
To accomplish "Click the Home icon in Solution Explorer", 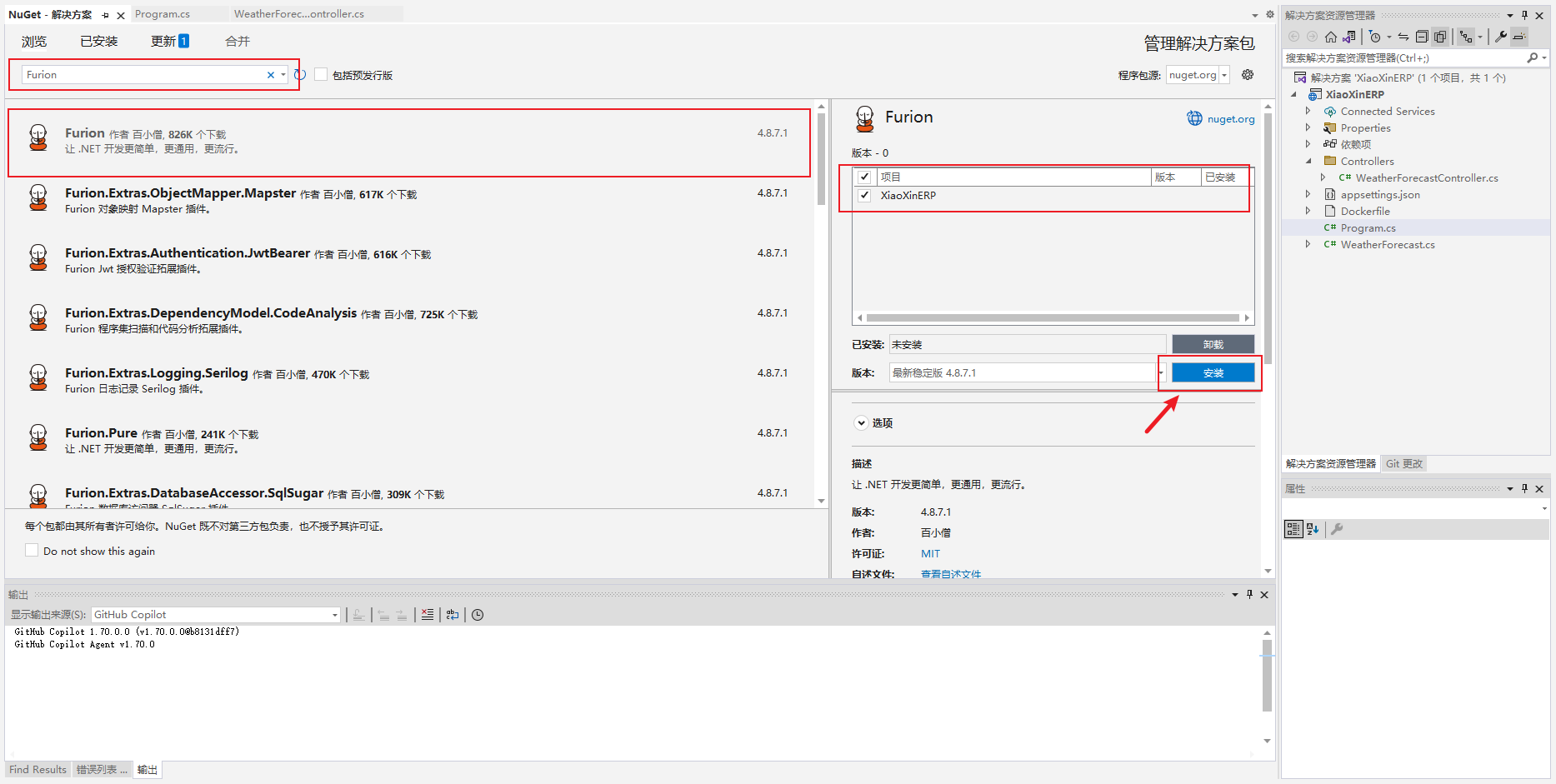I will [1330, 37].
